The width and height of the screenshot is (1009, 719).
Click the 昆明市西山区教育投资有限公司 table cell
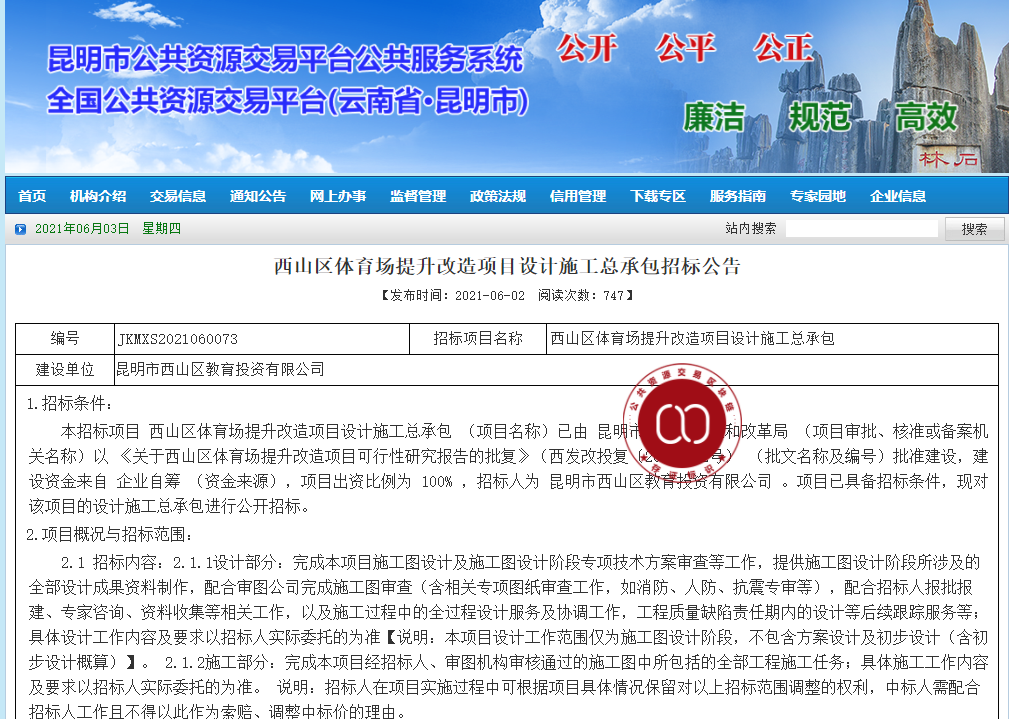coord(557,369)
